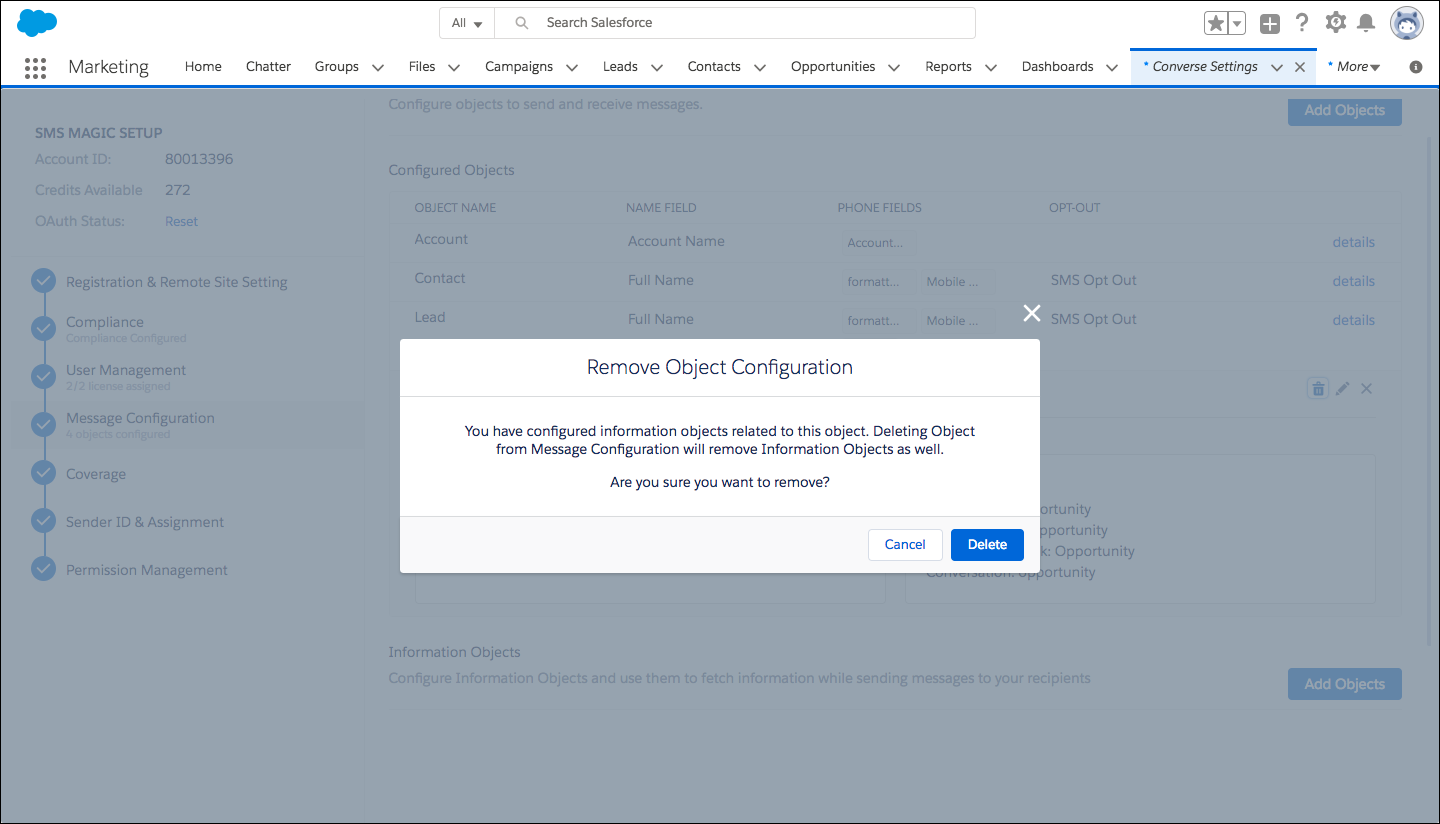Click the Registration & Remote Site Setting checkmark
1440x824 pixels.
click(x=43, y=281)
